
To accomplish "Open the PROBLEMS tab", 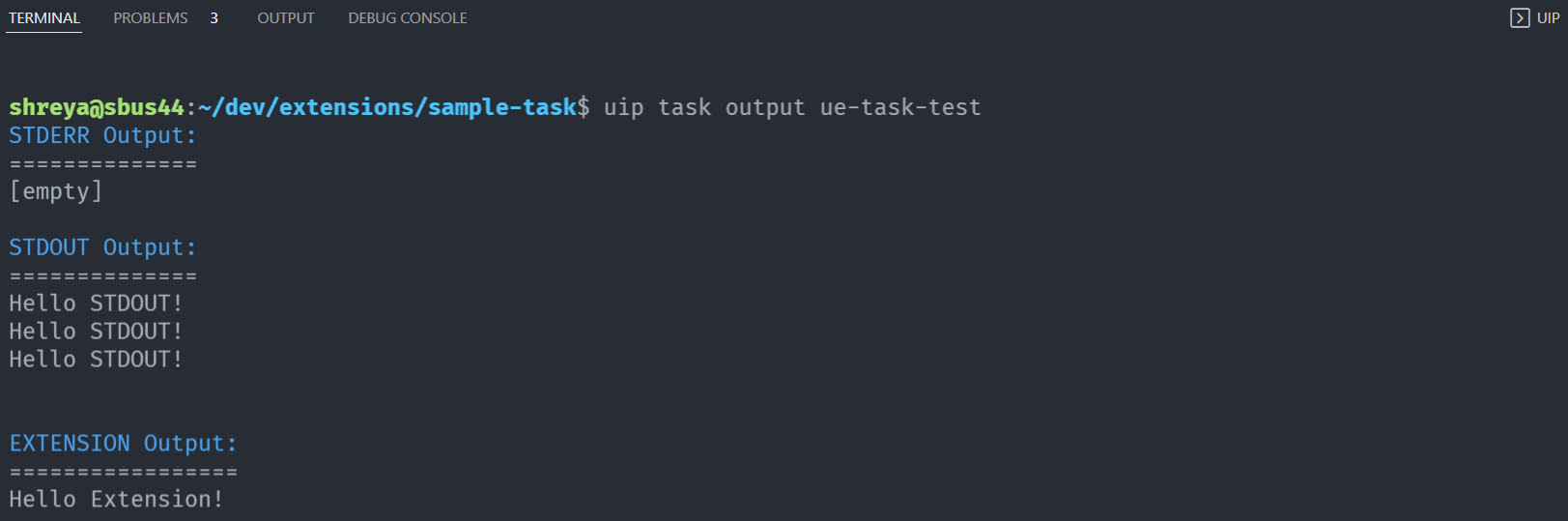I will pyautogui.click(x=151, y=18).
